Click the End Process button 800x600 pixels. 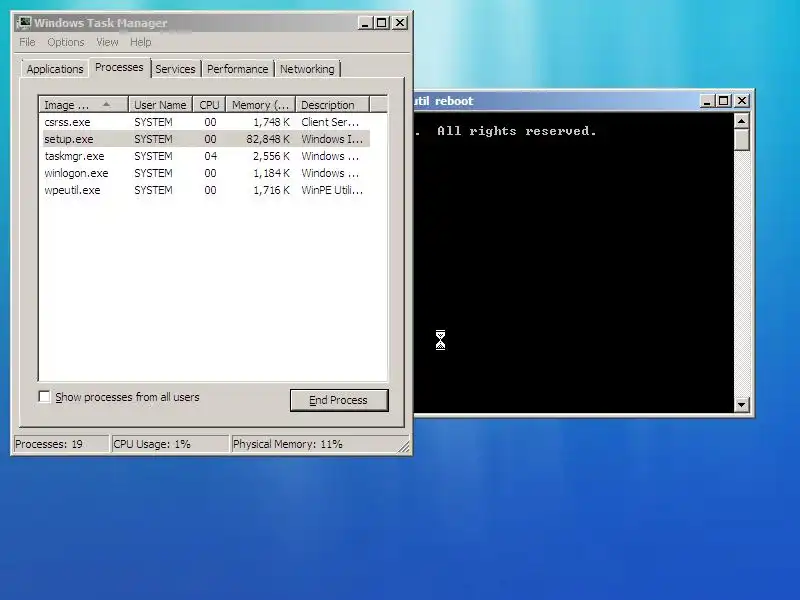coord(339,400)
